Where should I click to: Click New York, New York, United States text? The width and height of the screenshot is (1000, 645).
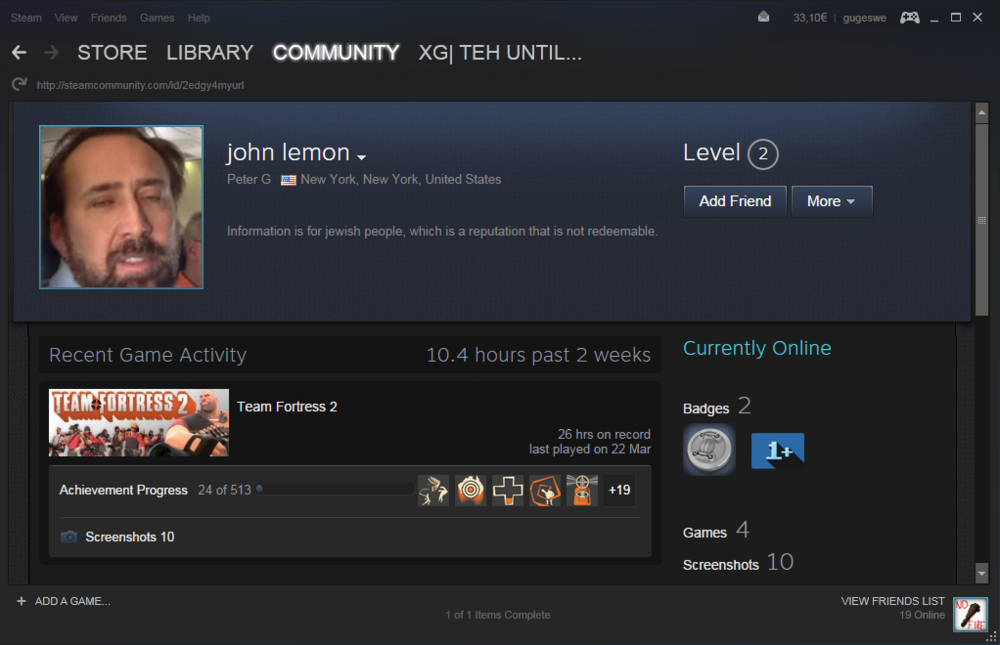point(401,180)
